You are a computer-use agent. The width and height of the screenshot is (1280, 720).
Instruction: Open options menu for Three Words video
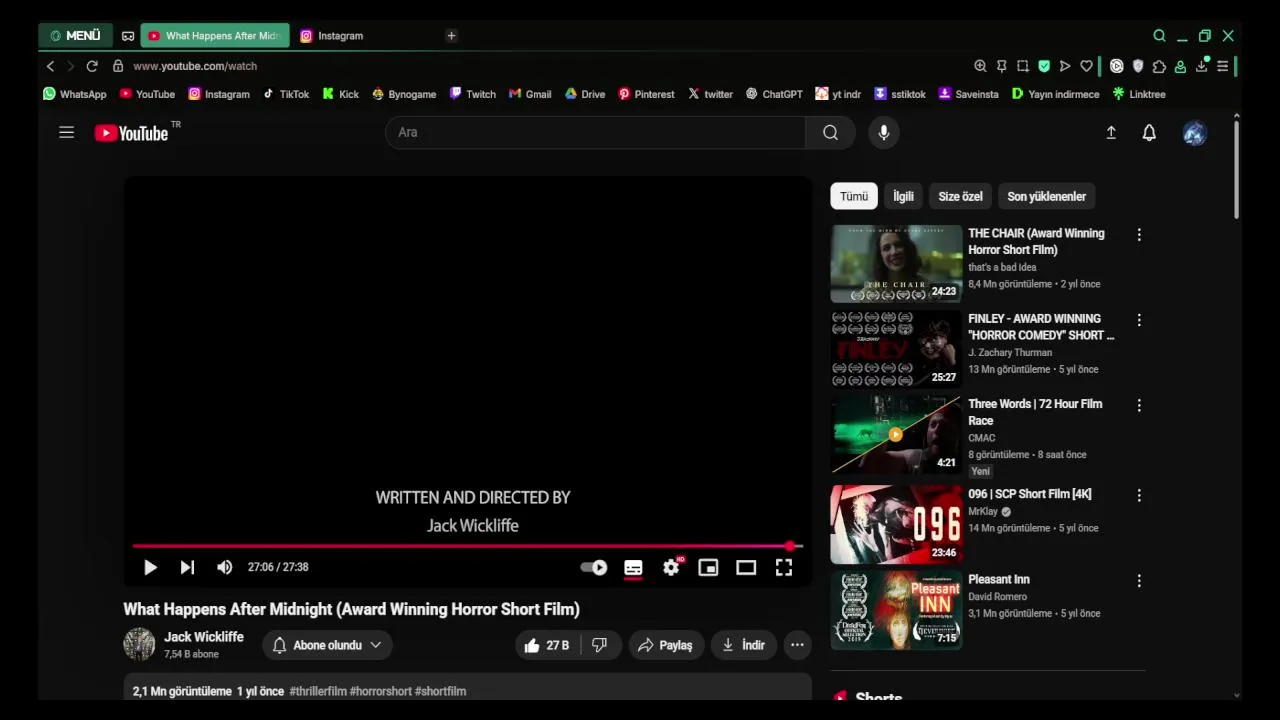(1139, 405)
